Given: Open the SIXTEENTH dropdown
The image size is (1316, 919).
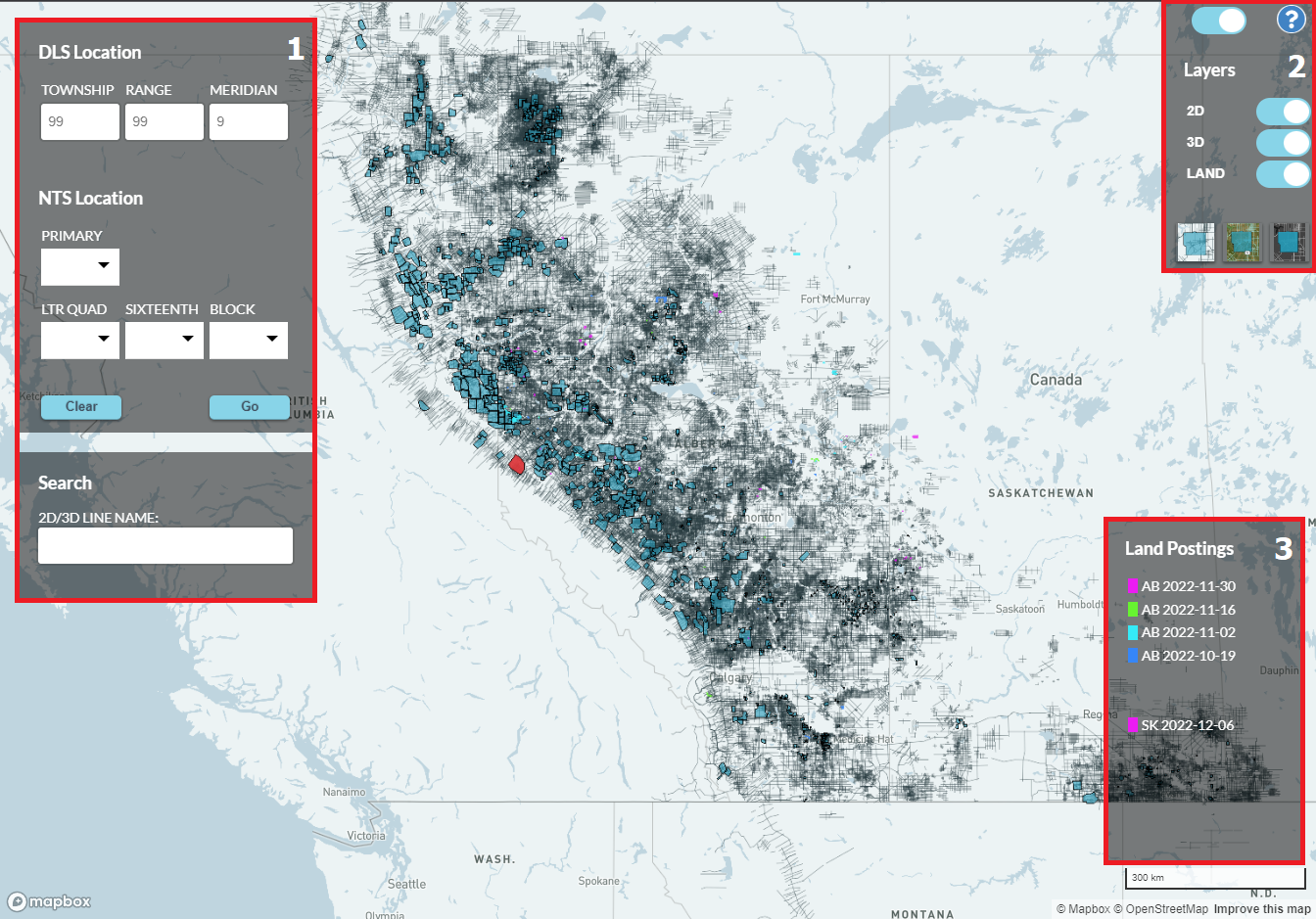Looking at the screenshot, I should click(164, 340).
